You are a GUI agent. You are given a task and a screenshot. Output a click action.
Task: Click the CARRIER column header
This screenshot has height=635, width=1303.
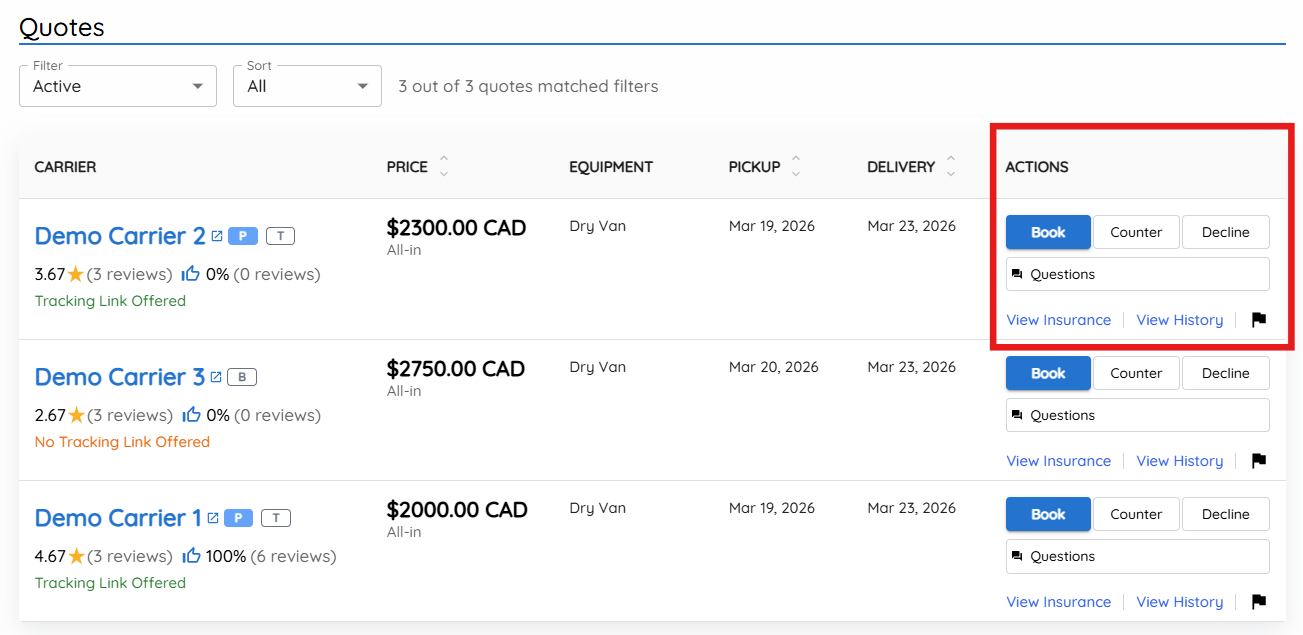click(x=65, y=167)
